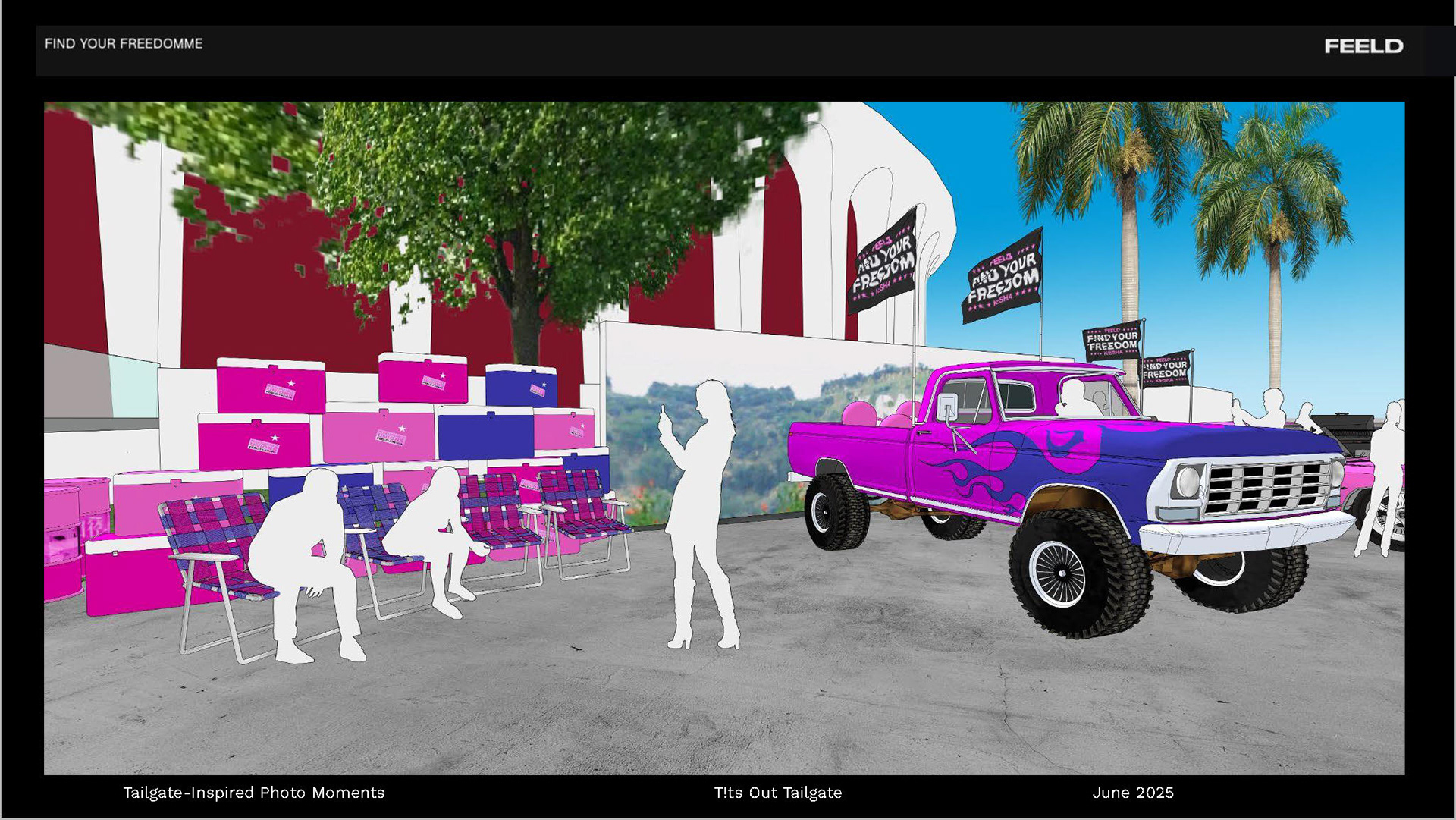The width and height of the screenshot is (1456, 820).
Task: Click the 'June 2025' date text
Action: click(1133, 793)
